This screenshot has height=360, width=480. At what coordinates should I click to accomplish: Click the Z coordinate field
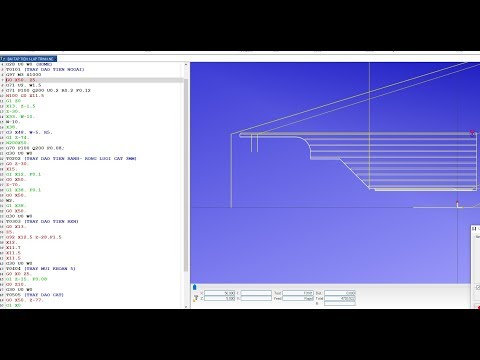pos(220,298)
